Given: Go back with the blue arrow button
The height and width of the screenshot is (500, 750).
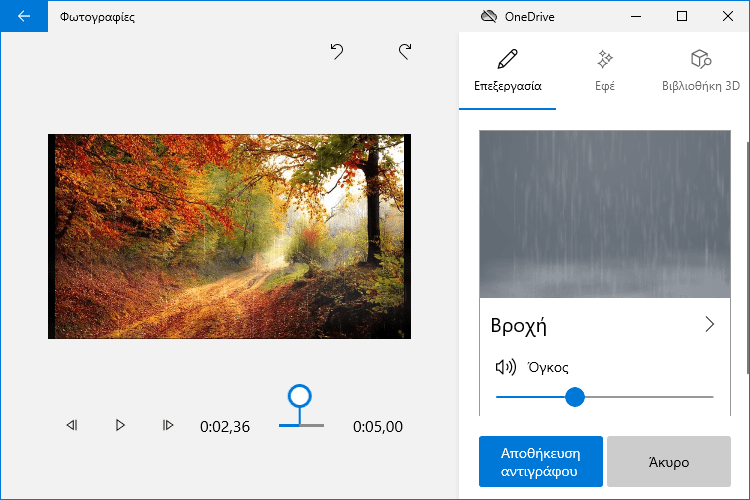Looking at the screenshot, I should tap(24, 16).
